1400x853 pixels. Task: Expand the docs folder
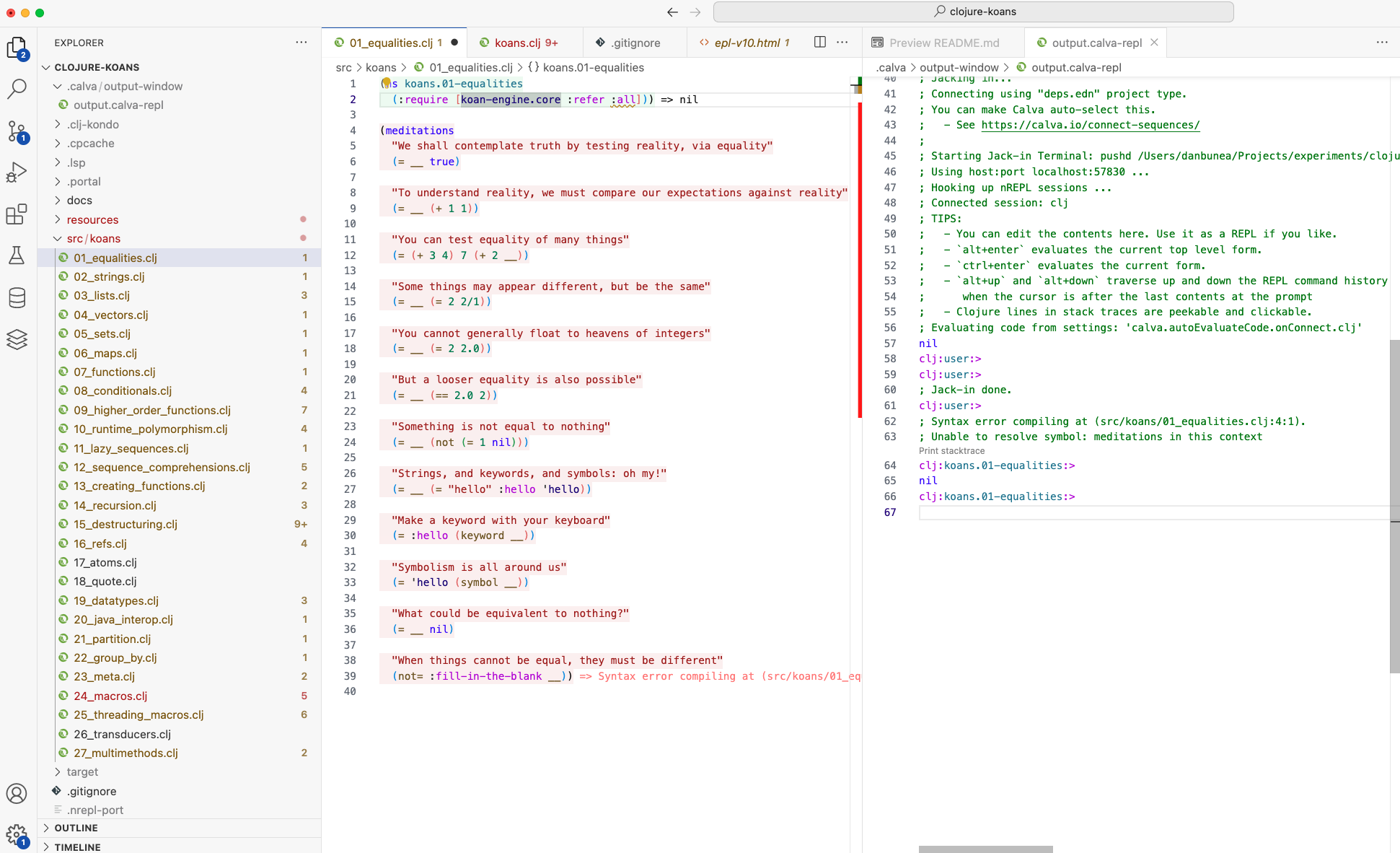[79, 201]
